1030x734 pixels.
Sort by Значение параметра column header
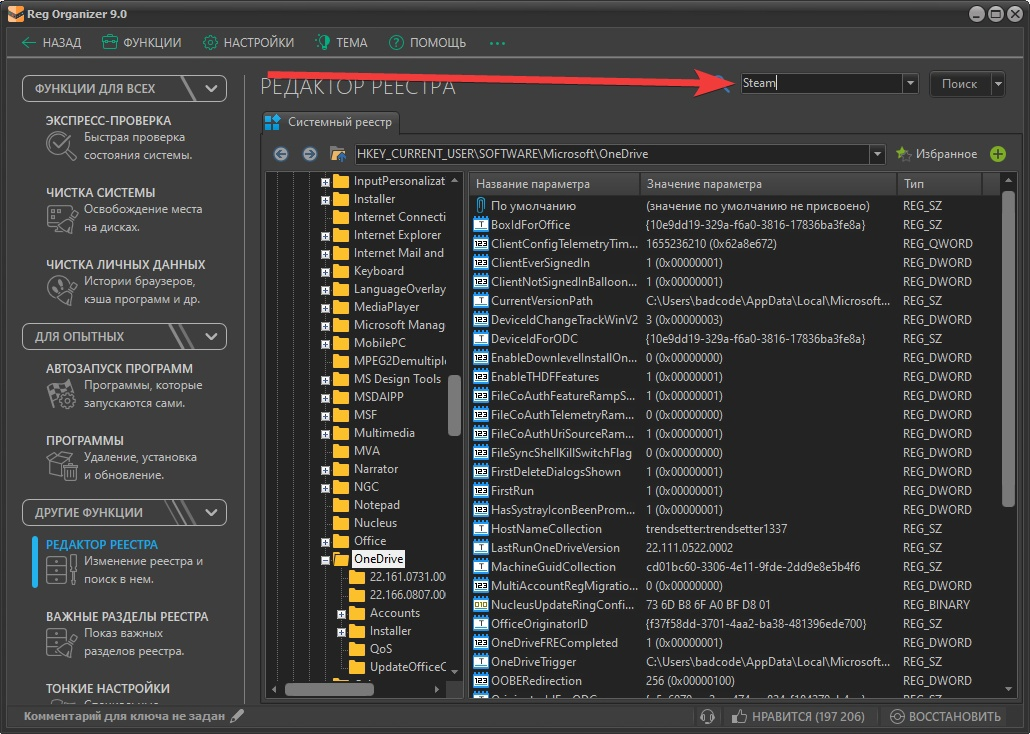pos(769,184)
